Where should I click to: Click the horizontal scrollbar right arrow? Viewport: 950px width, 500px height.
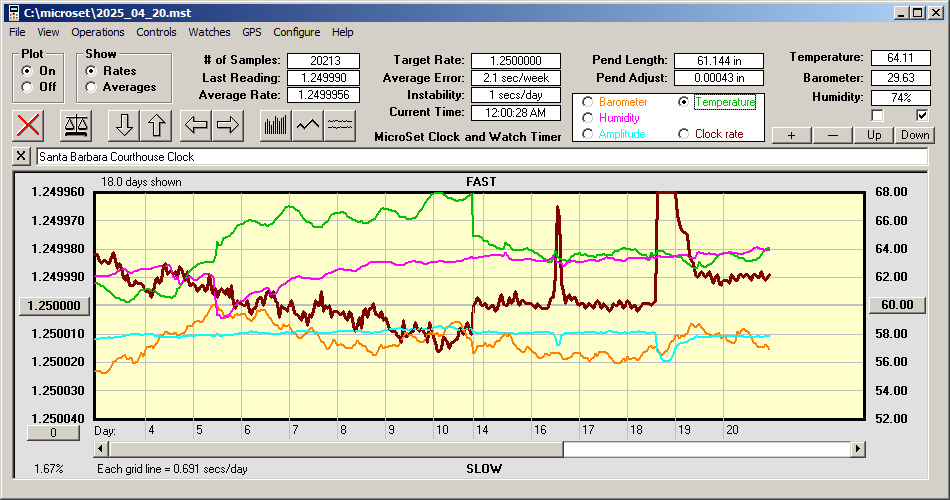pos(858,449)
